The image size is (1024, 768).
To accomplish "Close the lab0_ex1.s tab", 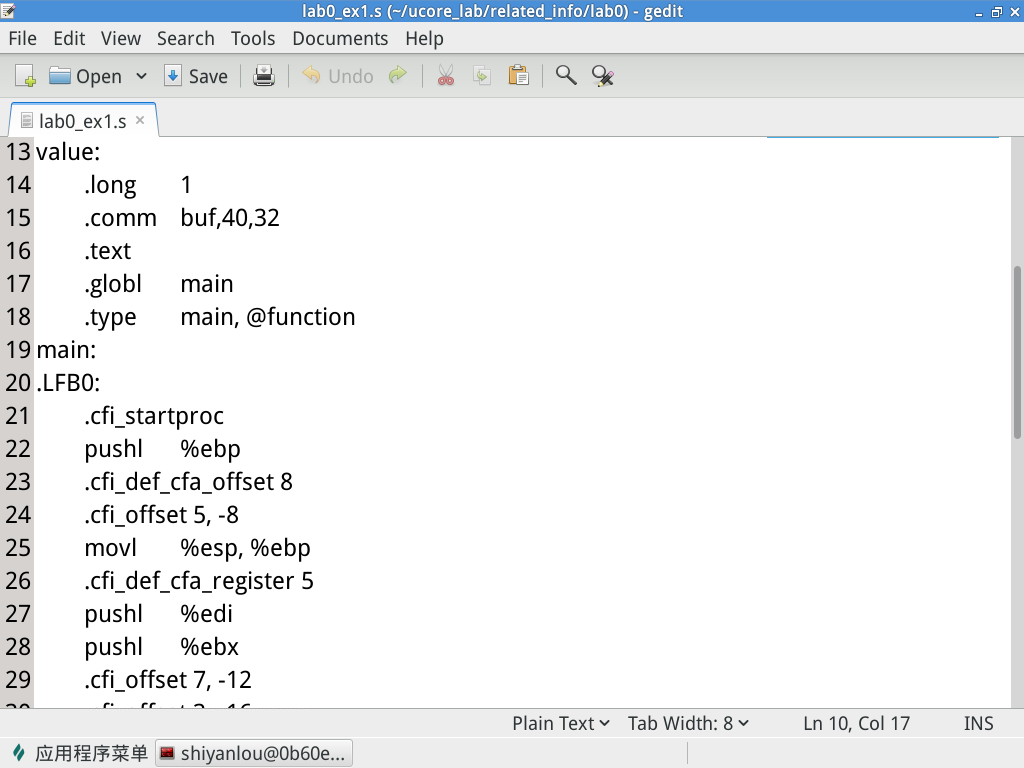I will point(139,119).
